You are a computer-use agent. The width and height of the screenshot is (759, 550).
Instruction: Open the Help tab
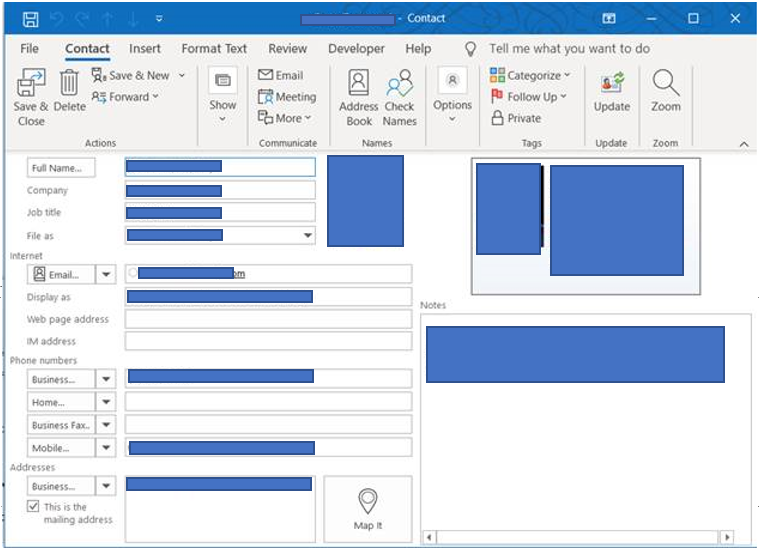(x=418, y=48)
